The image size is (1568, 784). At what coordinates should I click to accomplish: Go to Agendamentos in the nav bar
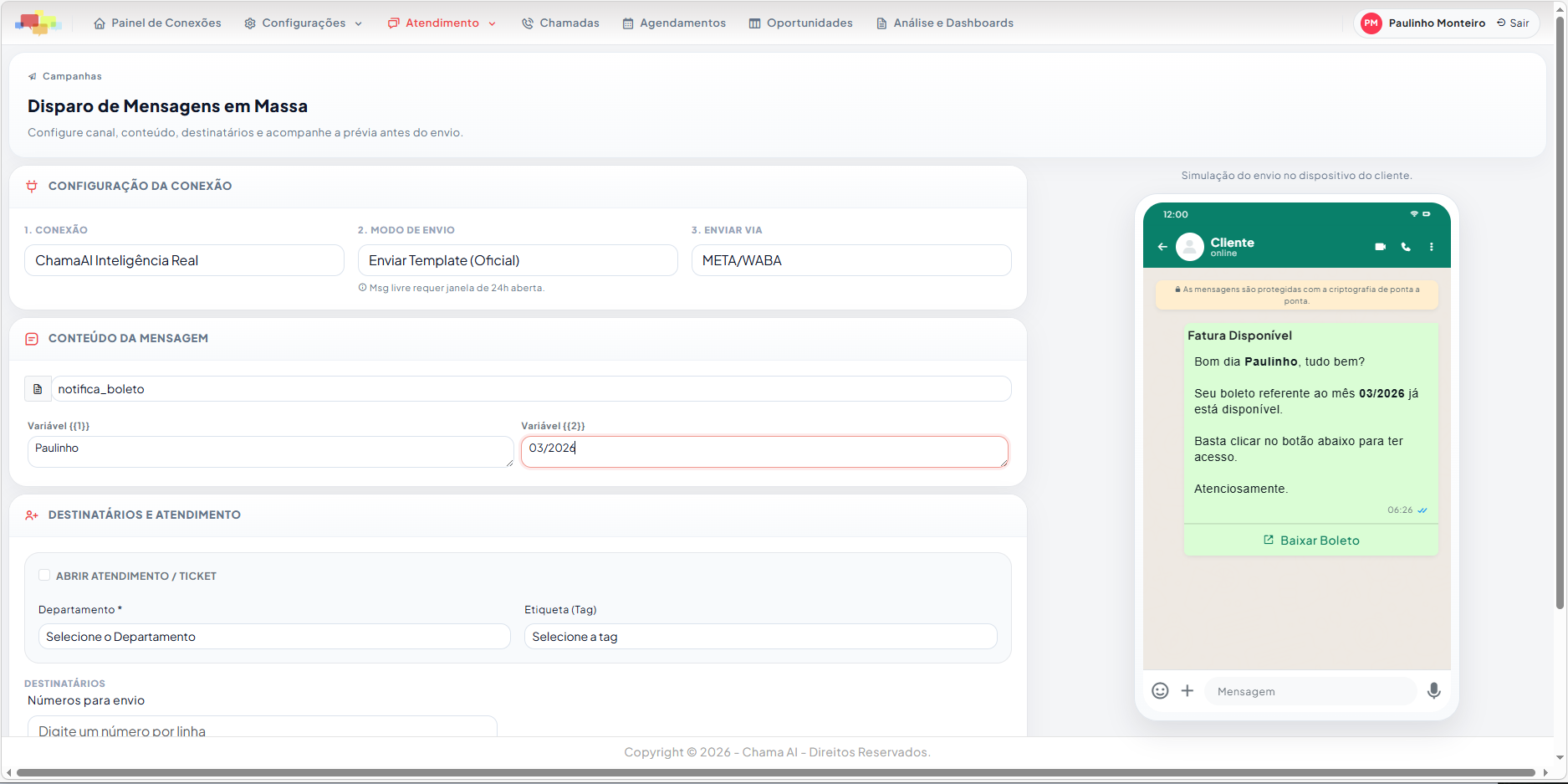pos(674,23)
